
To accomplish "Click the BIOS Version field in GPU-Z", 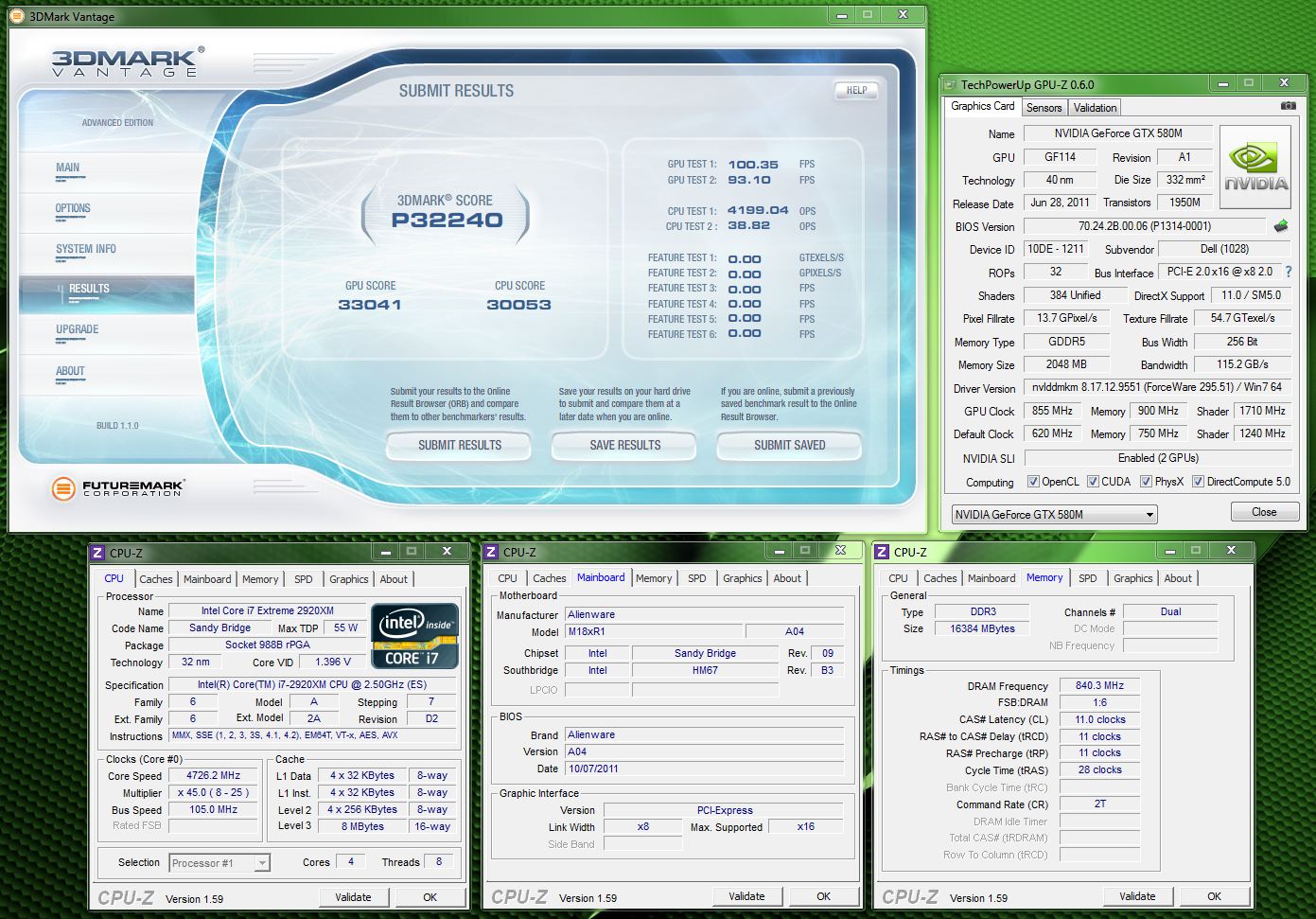I will click(x=1144, y=226).
